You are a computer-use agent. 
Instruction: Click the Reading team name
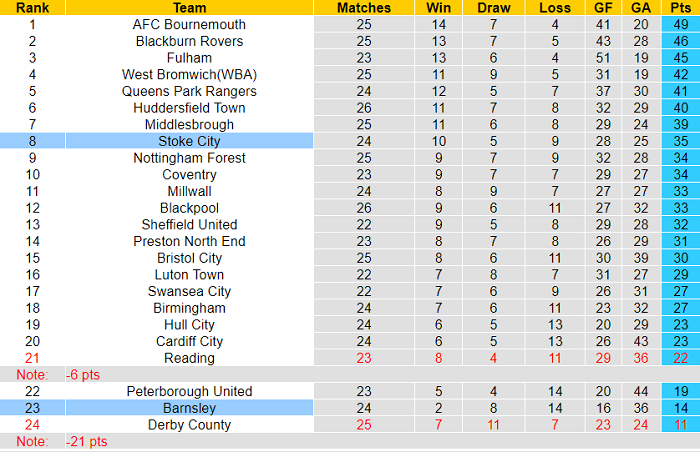(189, 358)
